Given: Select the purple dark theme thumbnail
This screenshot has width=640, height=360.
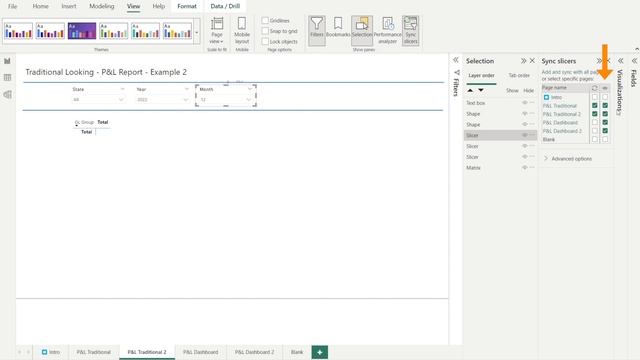Looking at the screenshot, I should [82, 31].
